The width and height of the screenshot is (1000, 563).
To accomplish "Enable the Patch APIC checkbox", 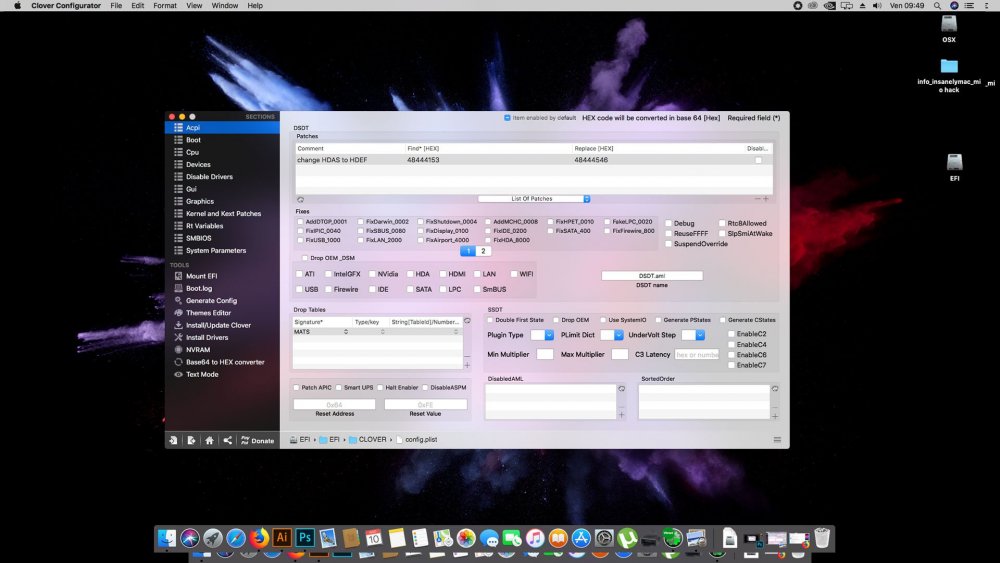I will point(297,388).
